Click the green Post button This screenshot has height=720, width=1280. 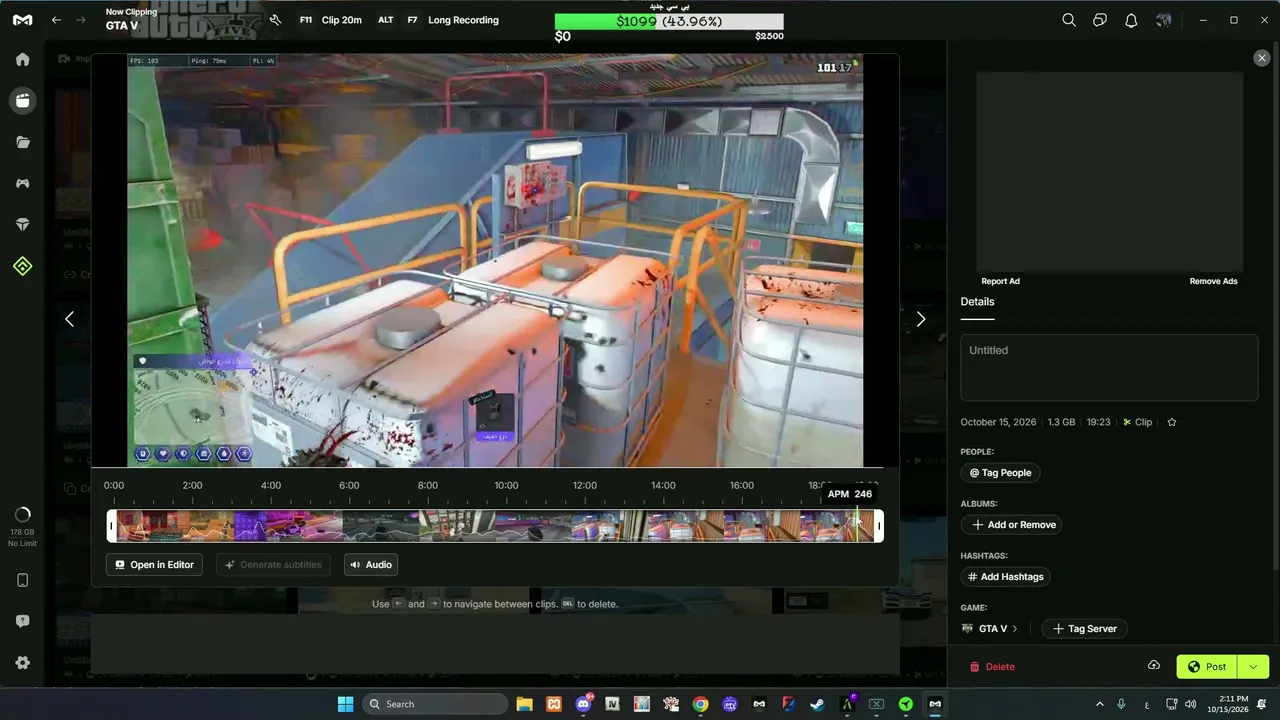coord(1207,667)
